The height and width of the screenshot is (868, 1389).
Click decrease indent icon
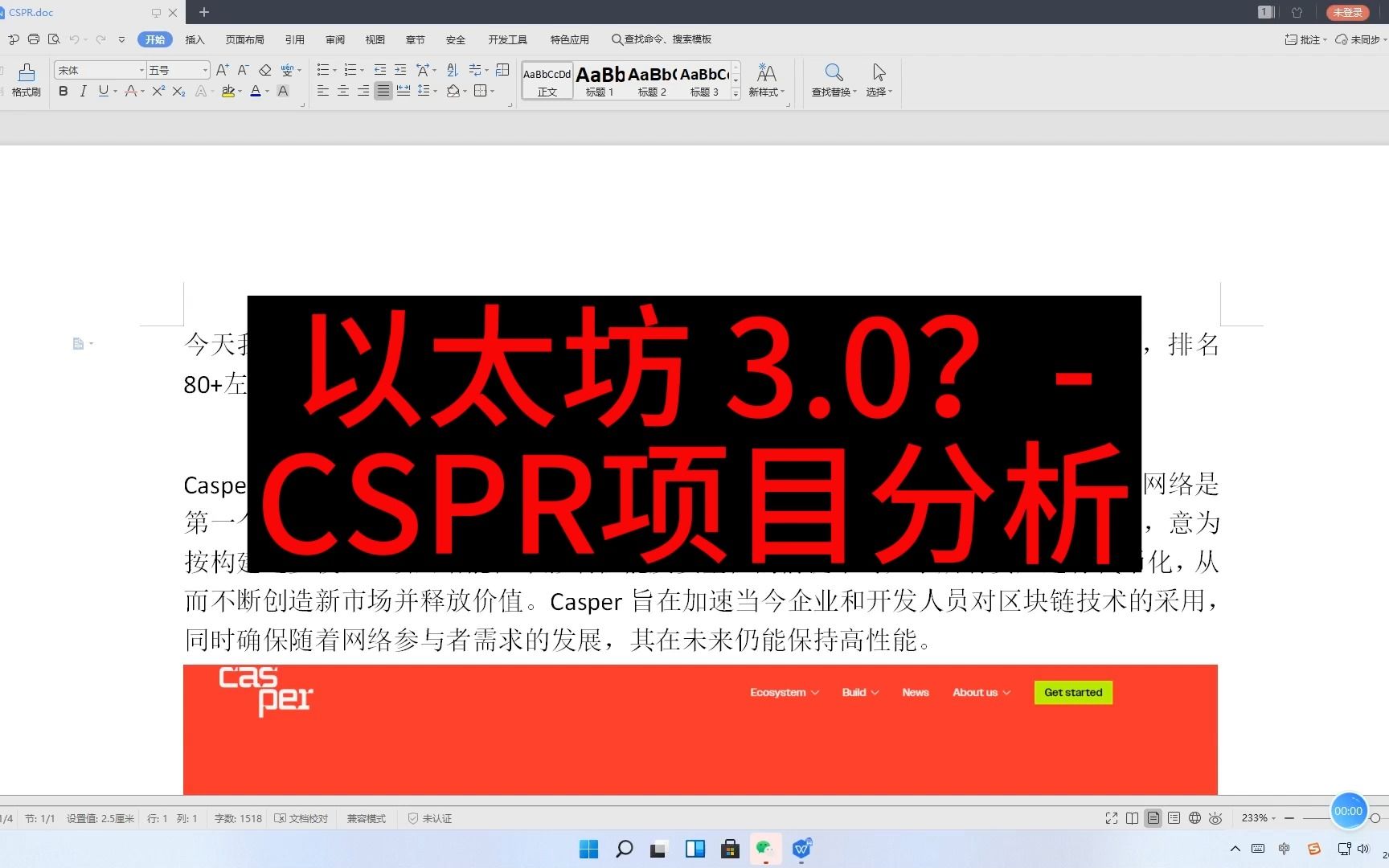pos(380,70)
